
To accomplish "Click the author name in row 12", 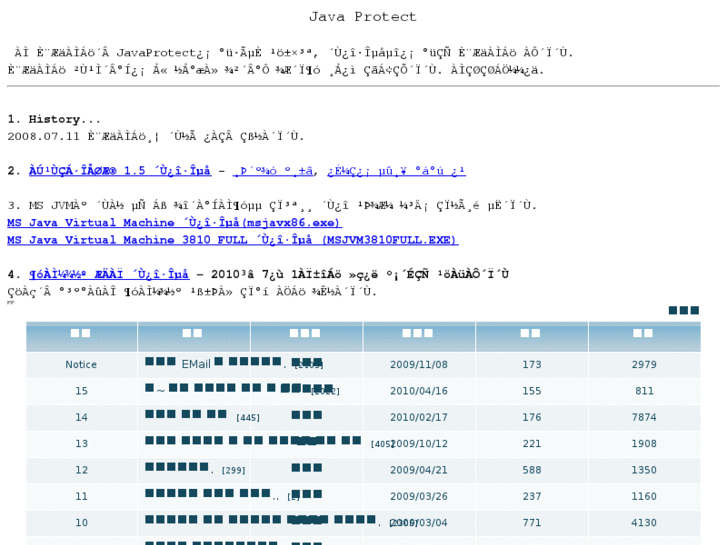I will 306,468.
